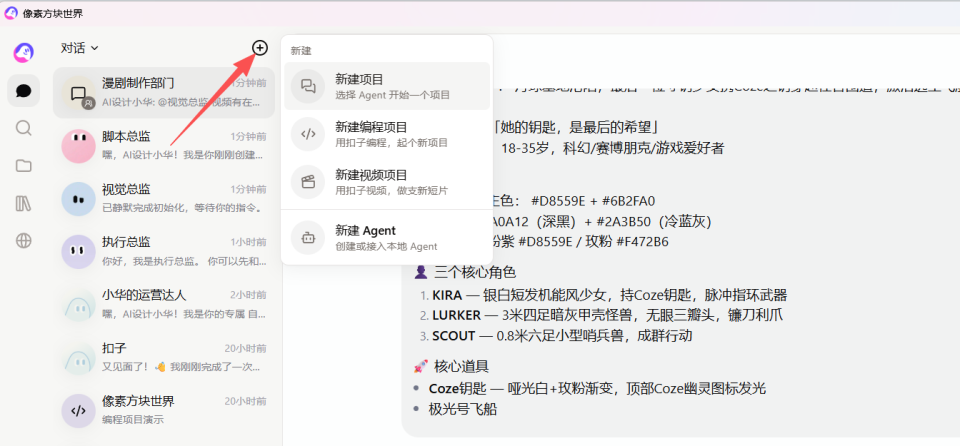The width and height of the screenshot is (960, 446).
Task: Click the "用扣子视频，做支新短片" subtitle
Action: 392,191
